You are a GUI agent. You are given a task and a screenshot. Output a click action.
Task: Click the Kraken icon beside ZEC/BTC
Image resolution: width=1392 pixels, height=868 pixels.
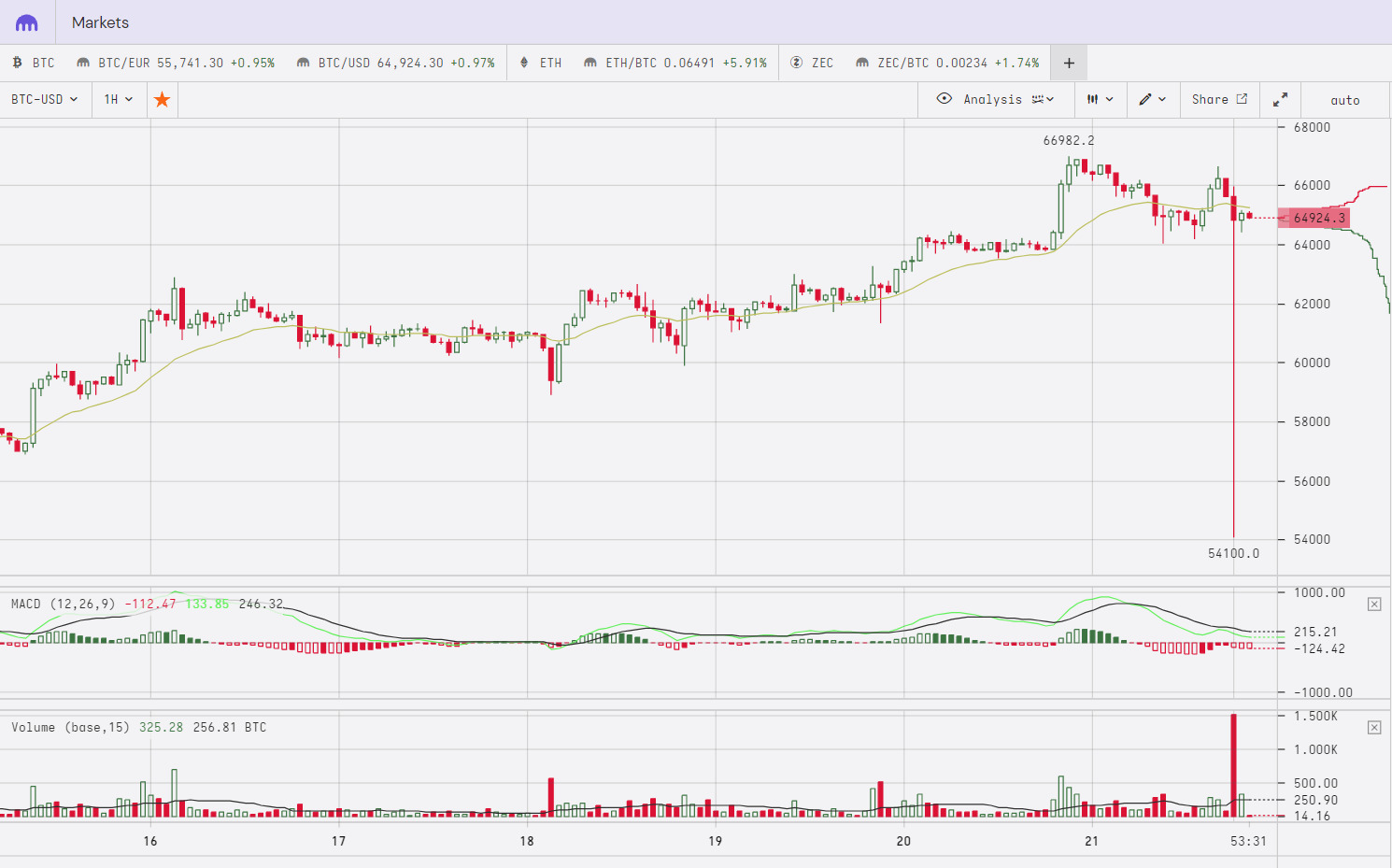tap(862, 63)
